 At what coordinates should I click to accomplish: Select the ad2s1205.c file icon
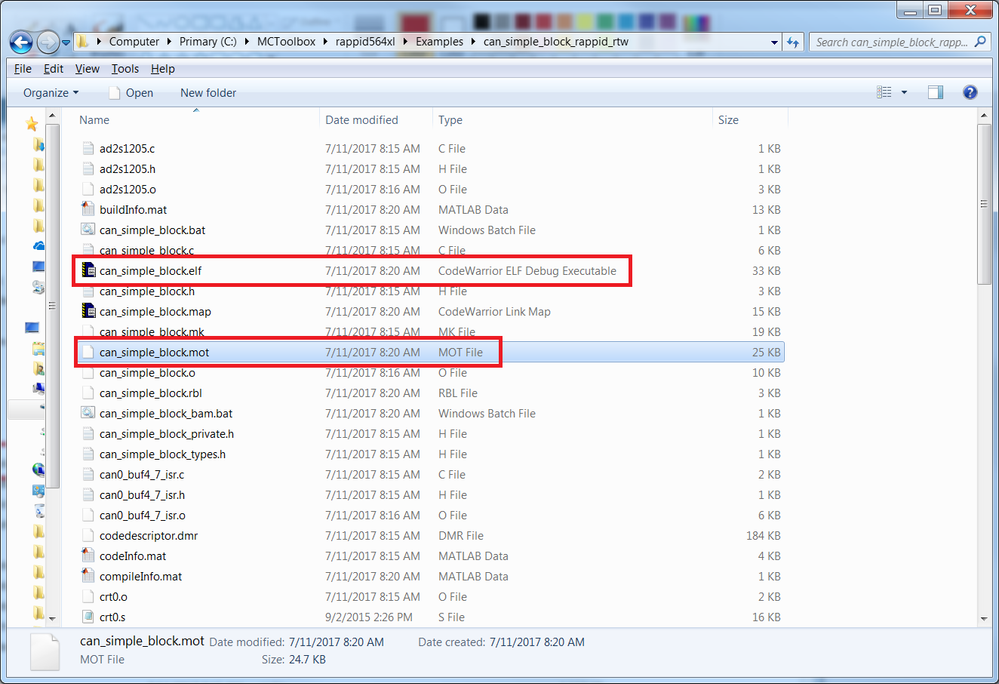(89, 148)
